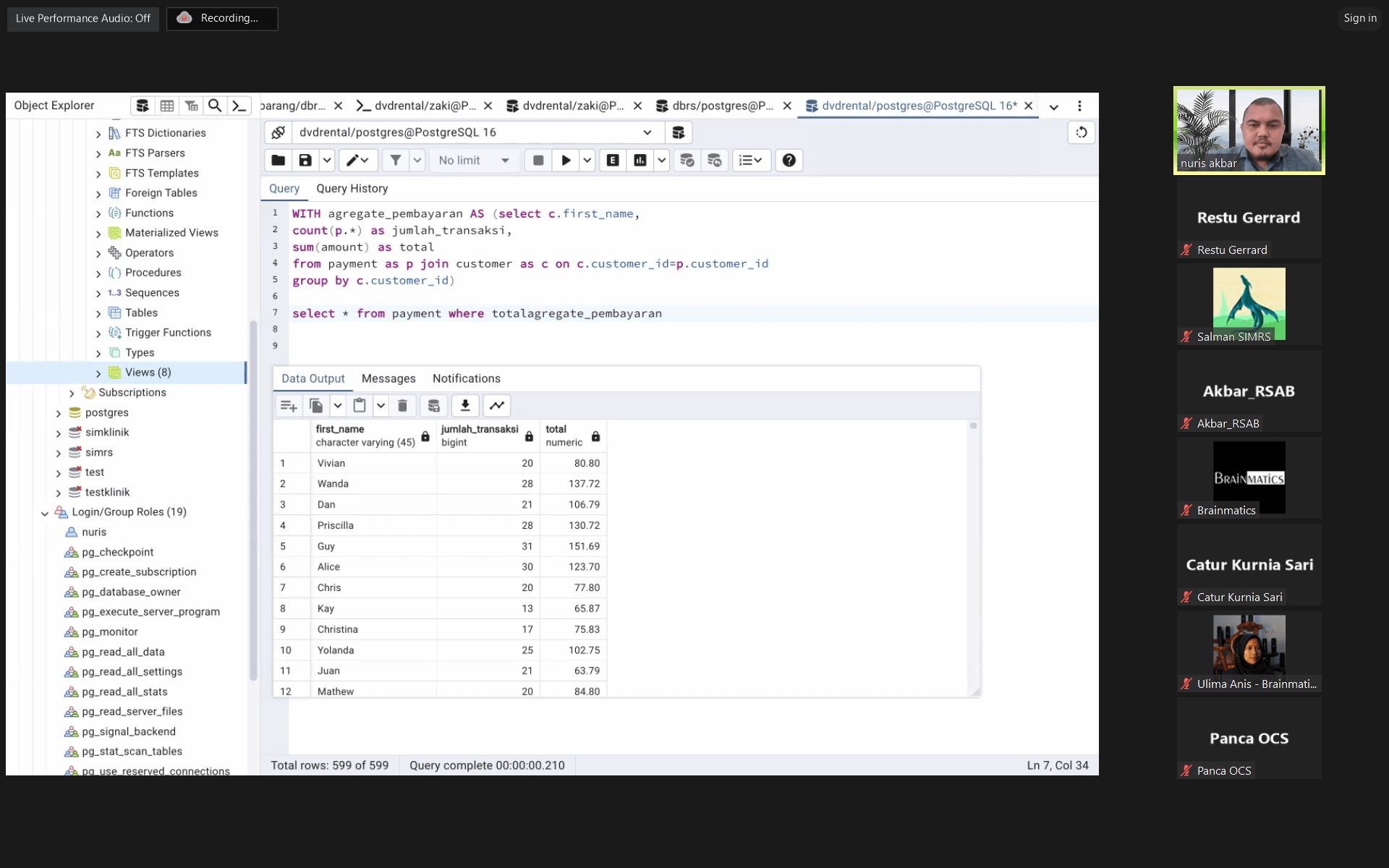Open the Messages tab

pos(388,378)
